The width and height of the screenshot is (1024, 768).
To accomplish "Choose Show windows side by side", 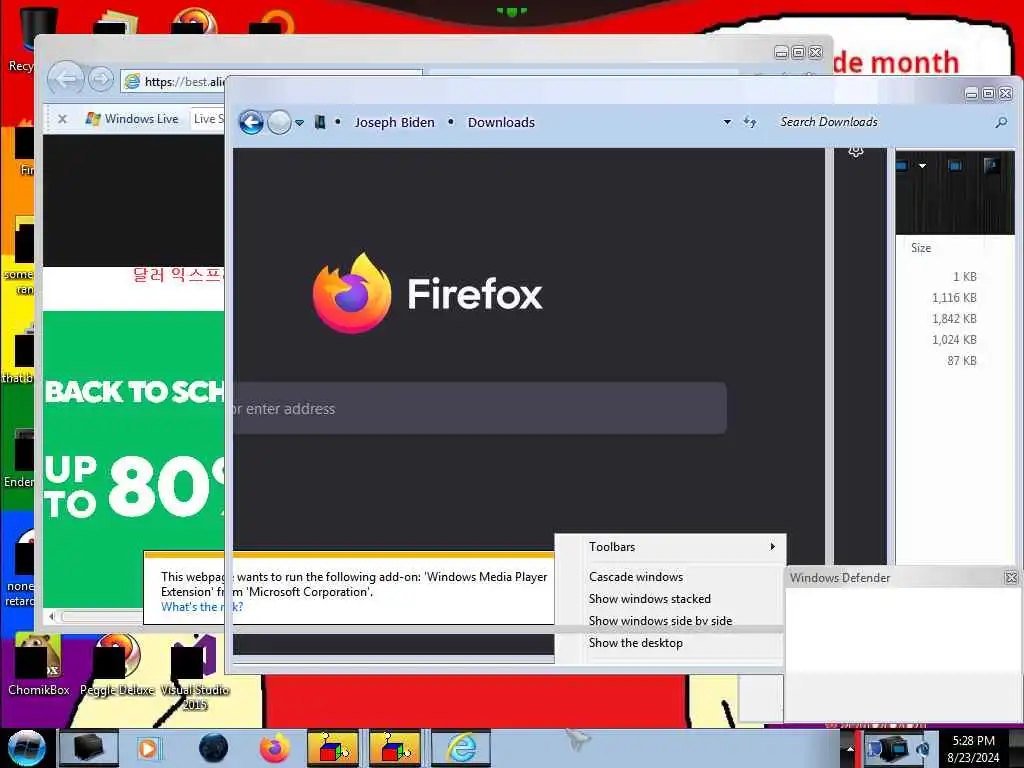I will (670, 621).
